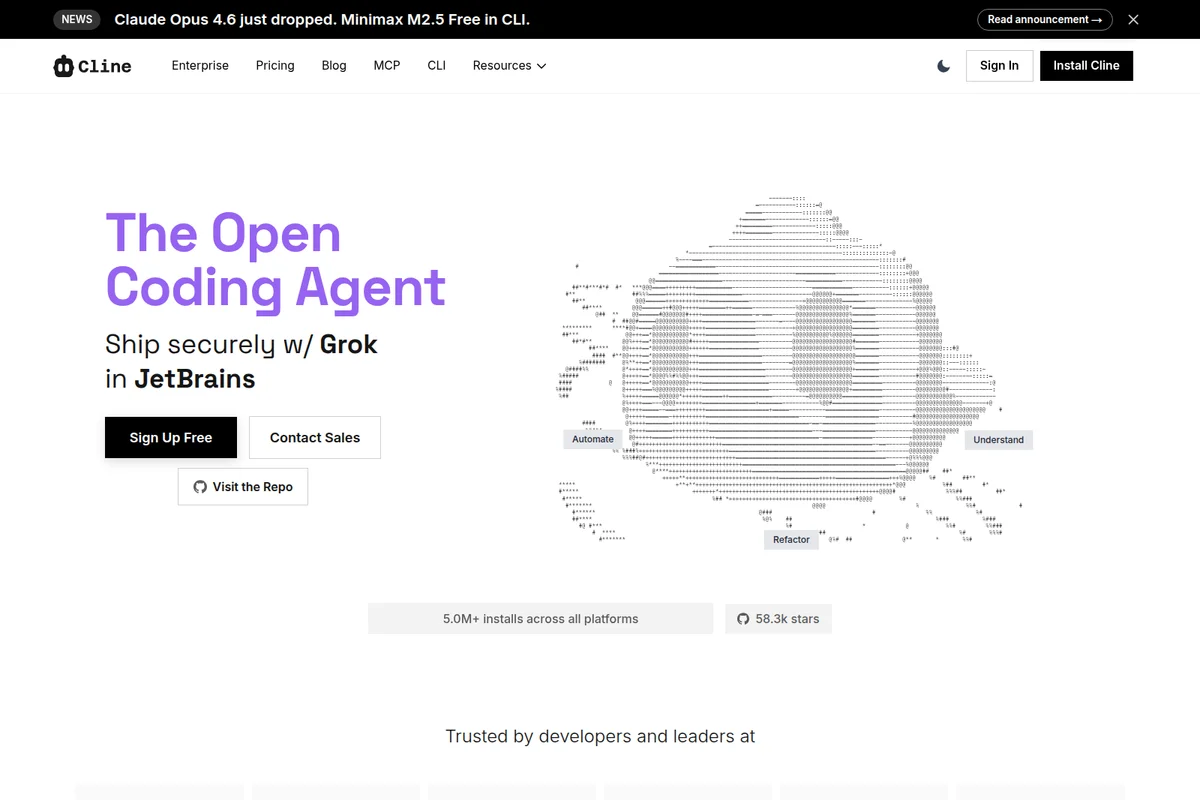Image resolution: width=1200 pixels, height=800 pixels.
Task: Open the CLI page
Action: 436,66
